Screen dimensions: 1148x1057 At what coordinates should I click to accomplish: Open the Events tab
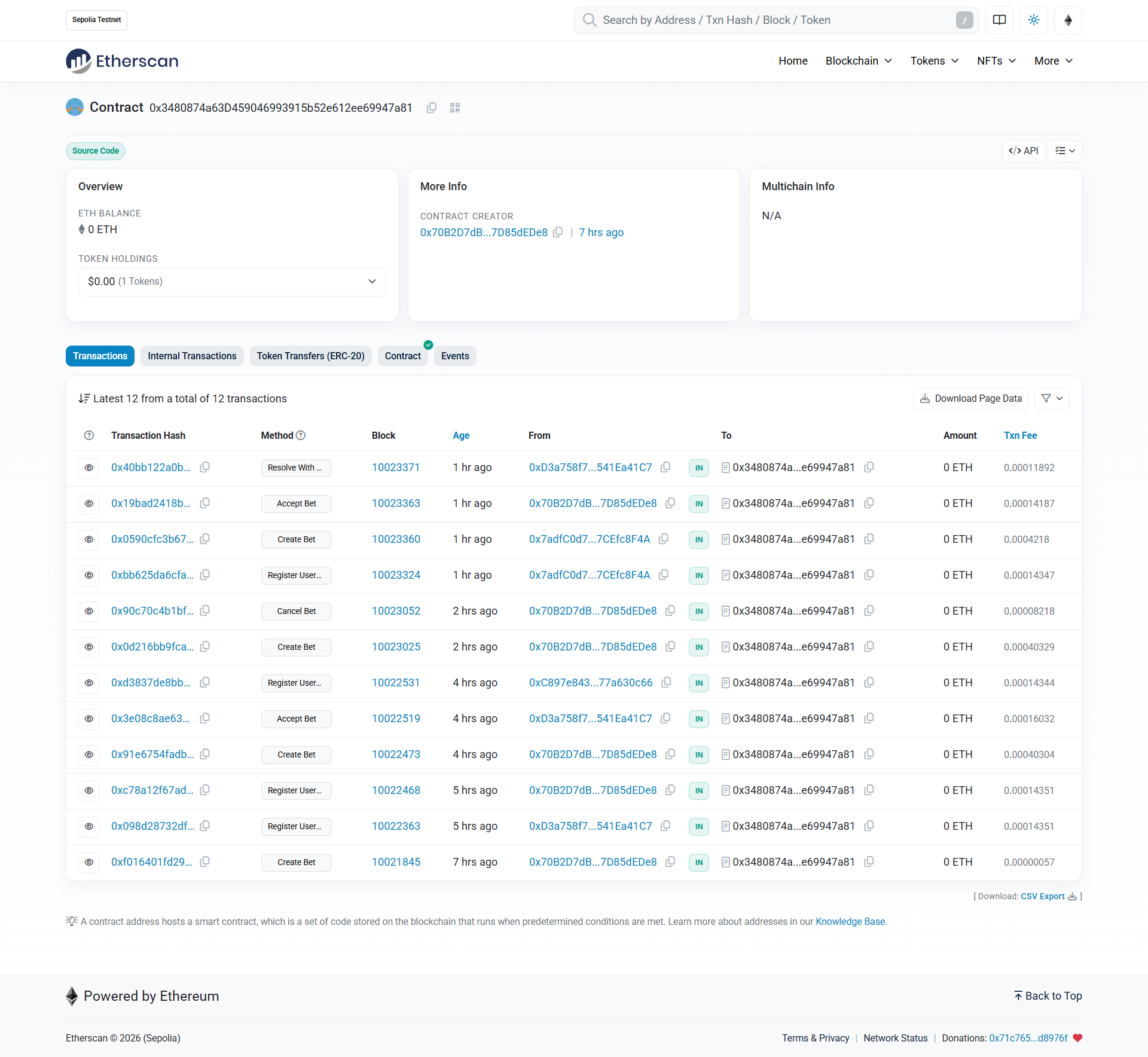(x=455, y=356)
